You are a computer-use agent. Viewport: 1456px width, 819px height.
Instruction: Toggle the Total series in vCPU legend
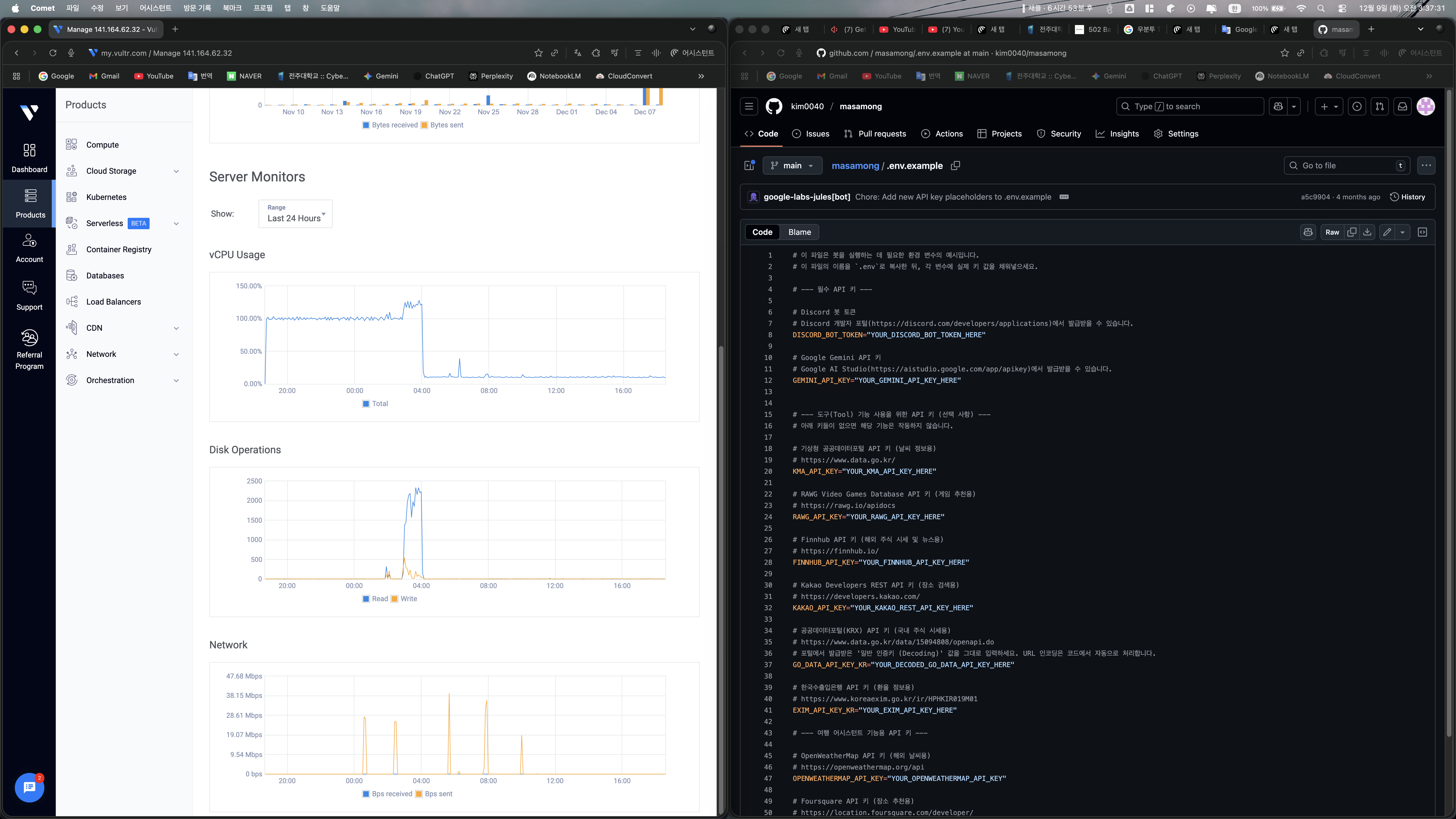(375, 404)
